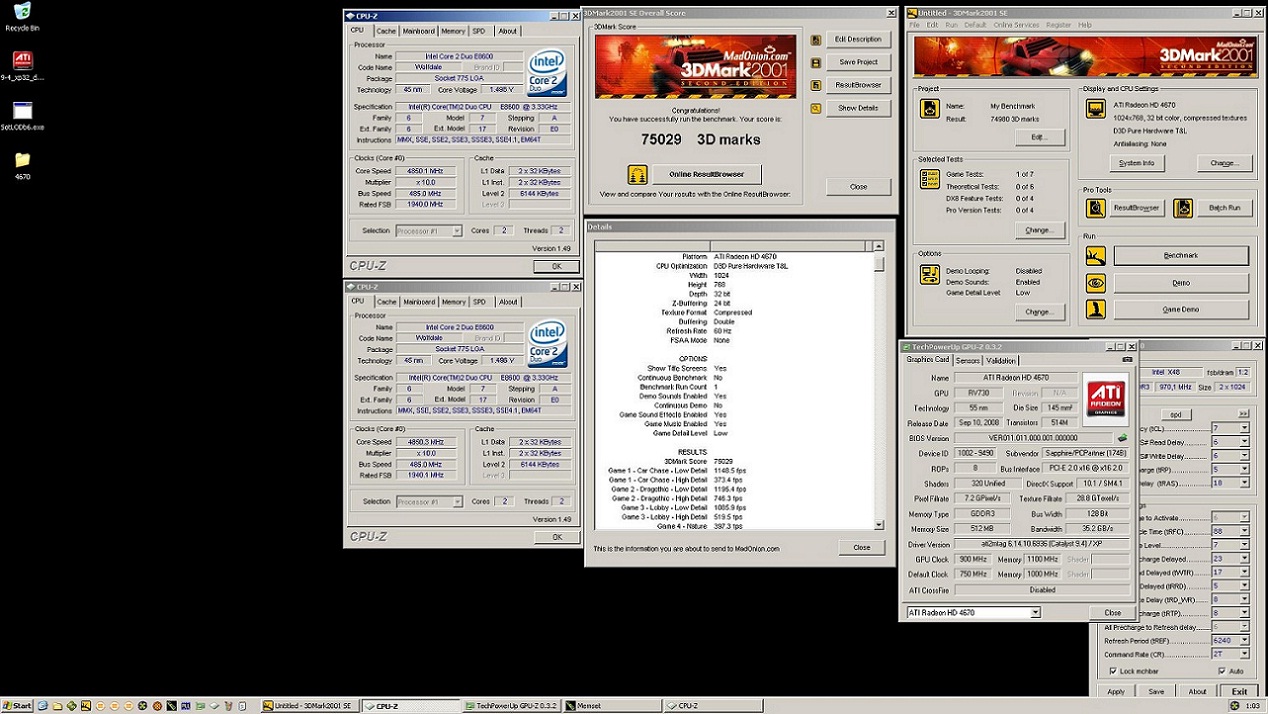Open the SPD tab in the lower CPU-Z window
Image resolution: width=1268 pixels, height=714 pixels.
[x=479, y=302]
